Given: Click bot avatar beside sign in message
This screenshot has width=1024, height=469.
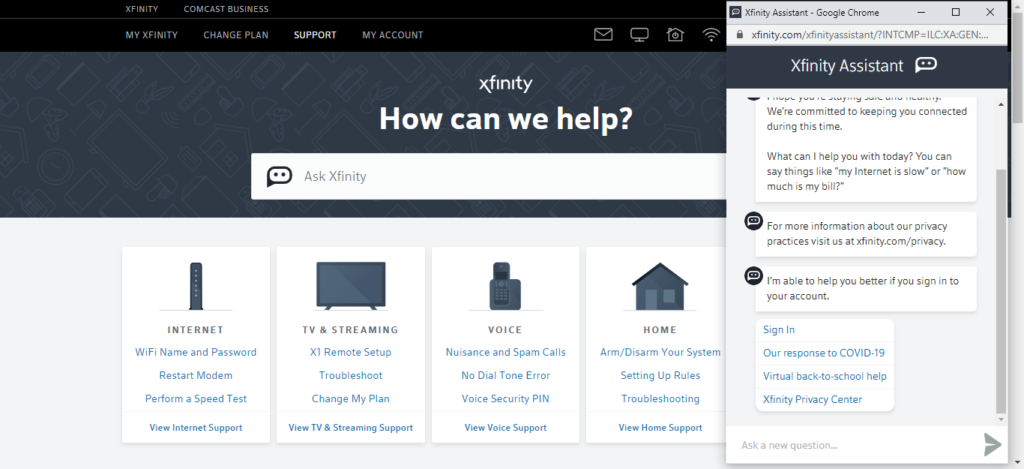Looking at the screenshot, I should point(754,276).
